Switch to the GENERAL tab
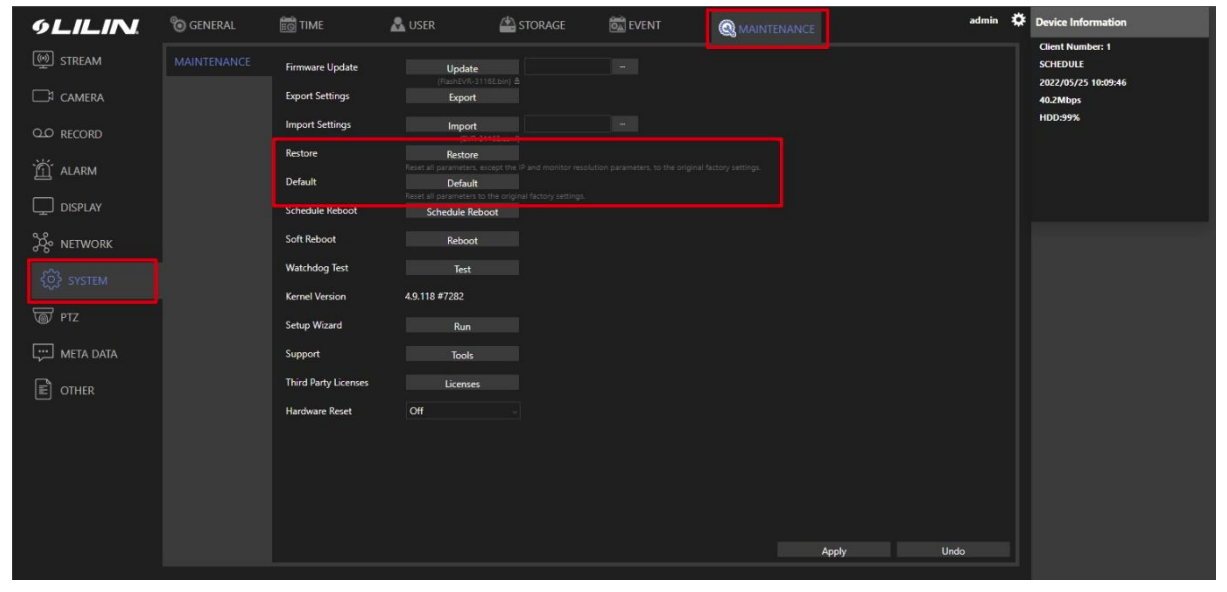Viewport: 1227px width, 592px height. tap(203, 27)
